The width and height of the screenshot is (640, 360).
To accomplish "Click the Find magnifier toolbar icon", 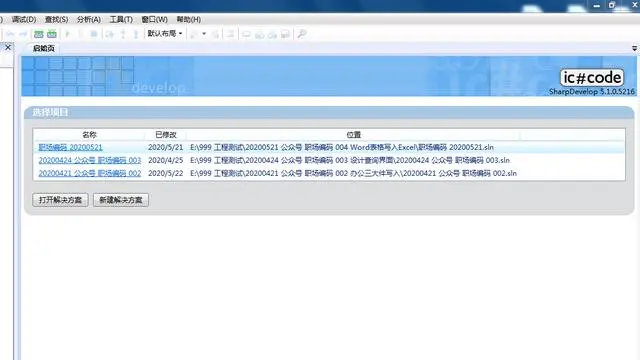I will [x=302, y=34].
